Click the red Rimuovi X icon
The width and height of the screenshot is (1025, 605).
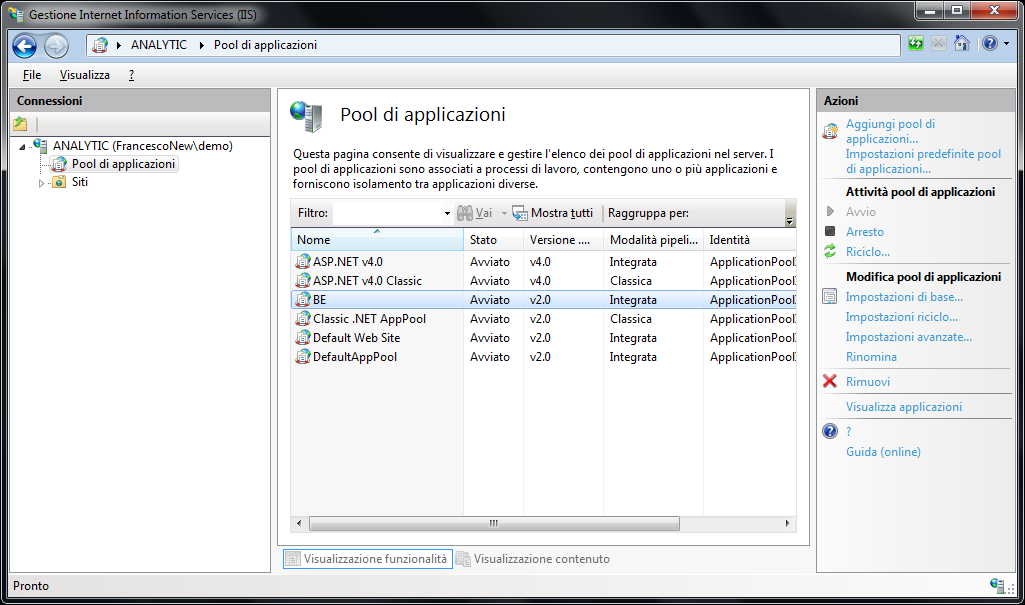829,382
